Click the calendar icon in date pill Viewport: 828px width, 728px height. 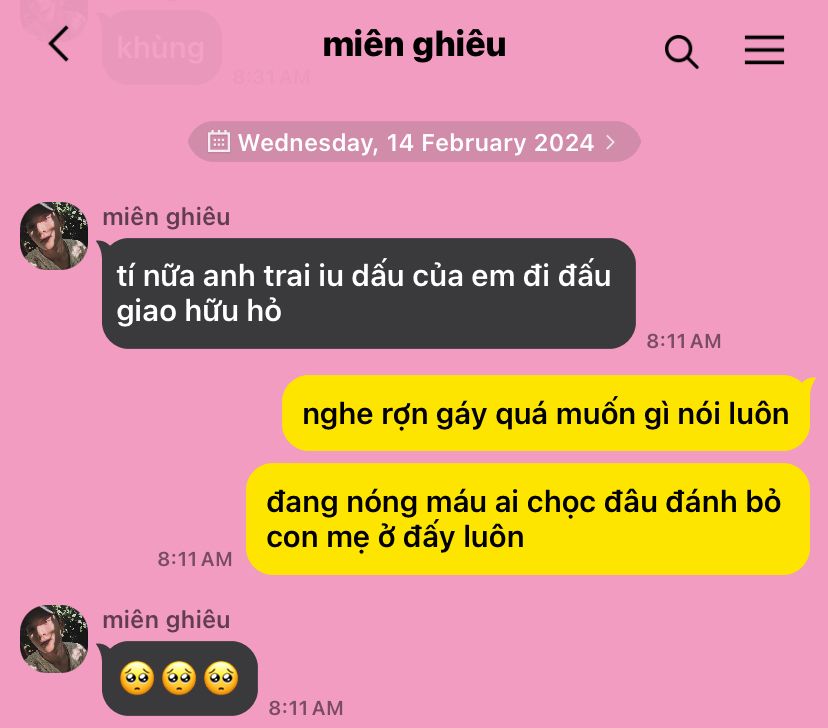pyautogui.click(x=219, y=141)
